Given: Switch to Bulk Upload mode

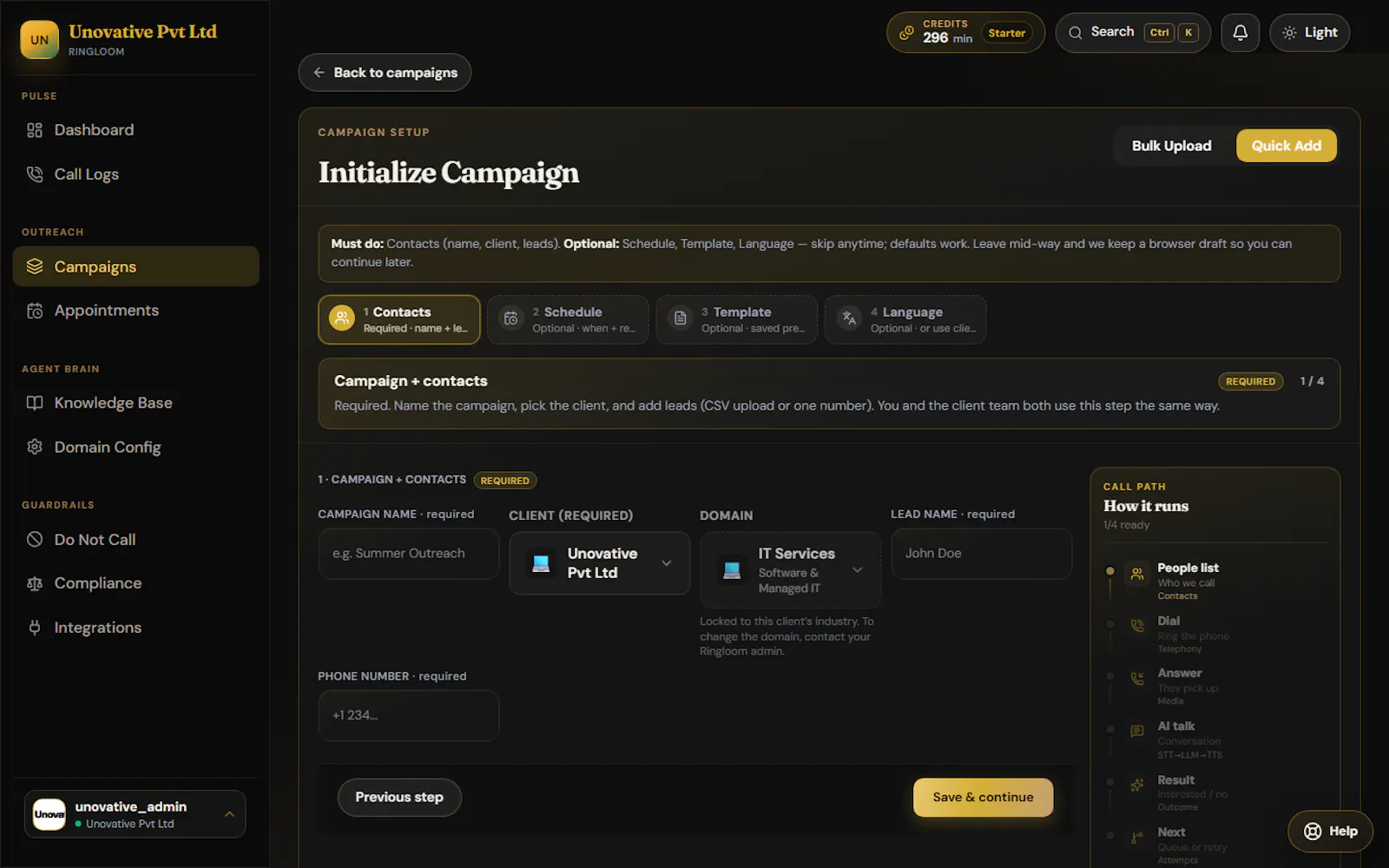Looking at the screenshot, I should tap(1171, 146).
